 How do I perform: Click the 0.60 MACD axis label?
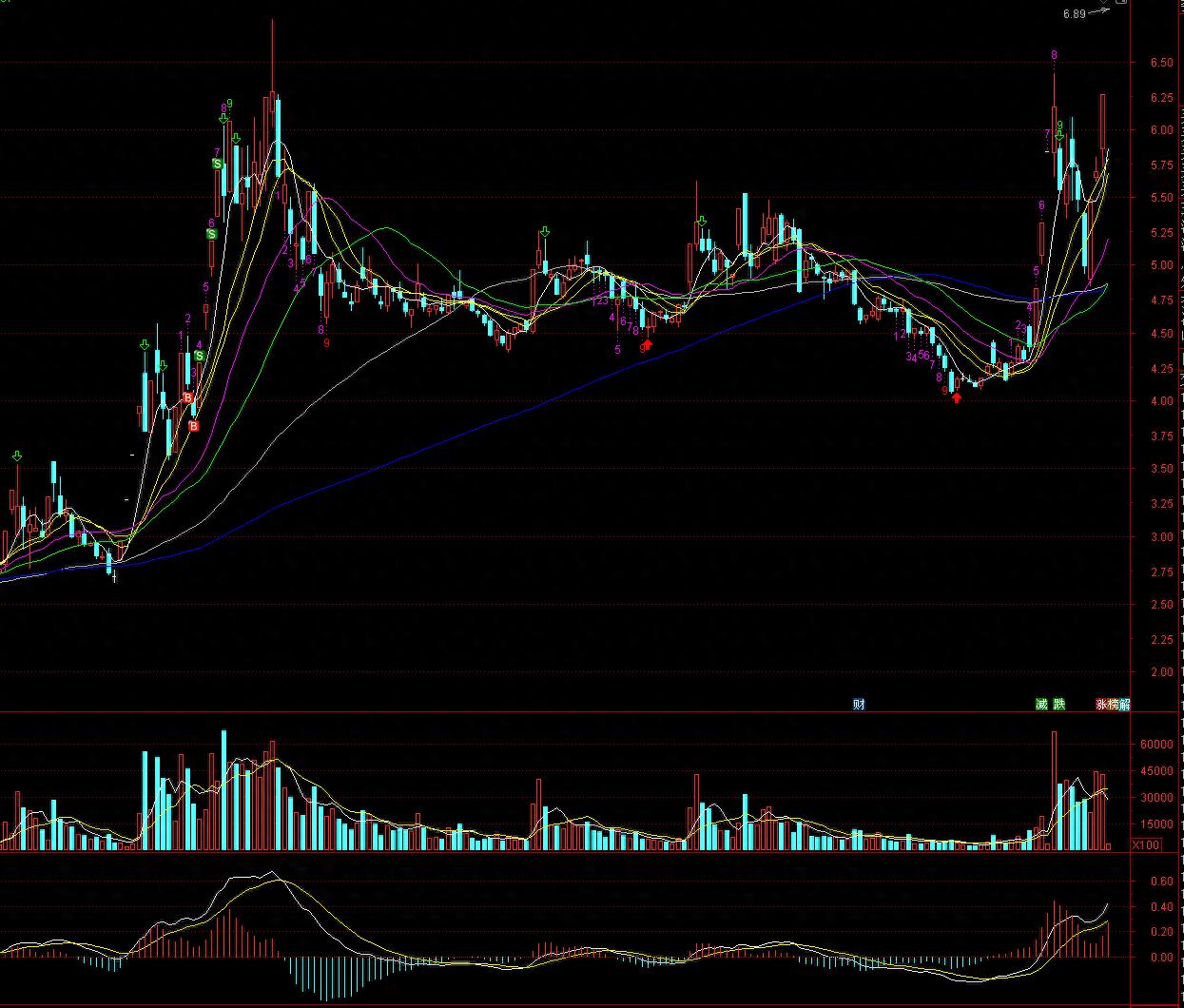(x=1160, y=882)
